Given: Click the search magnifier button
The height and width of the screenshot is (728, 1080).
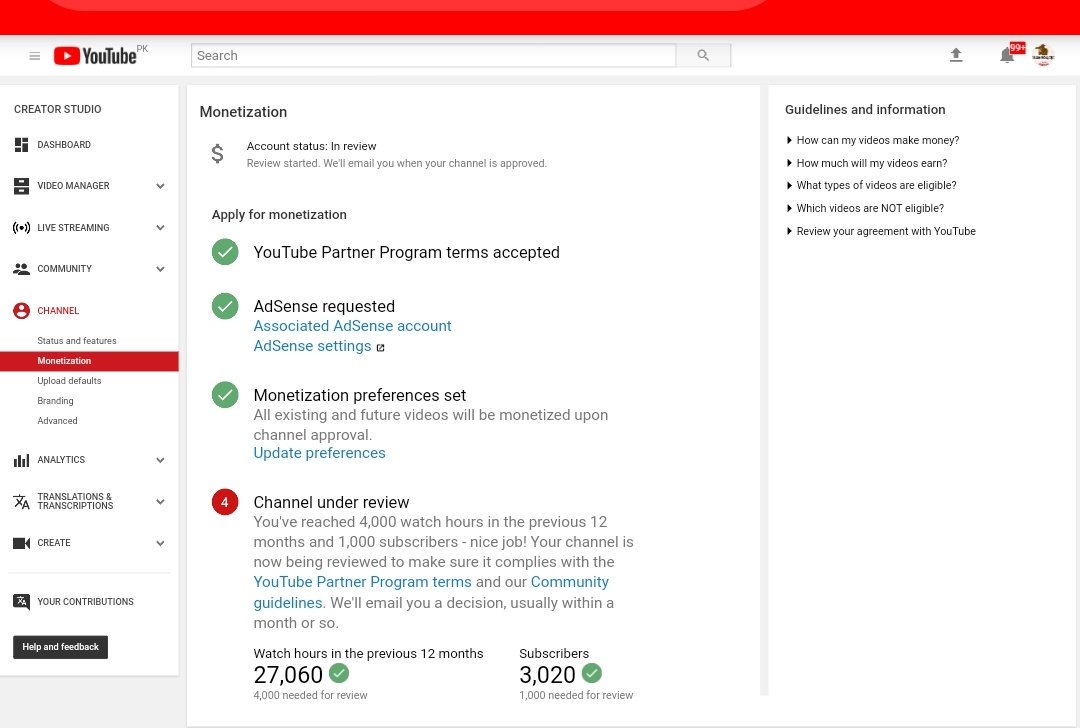Looking at the screenshot, I should point(703,55).
